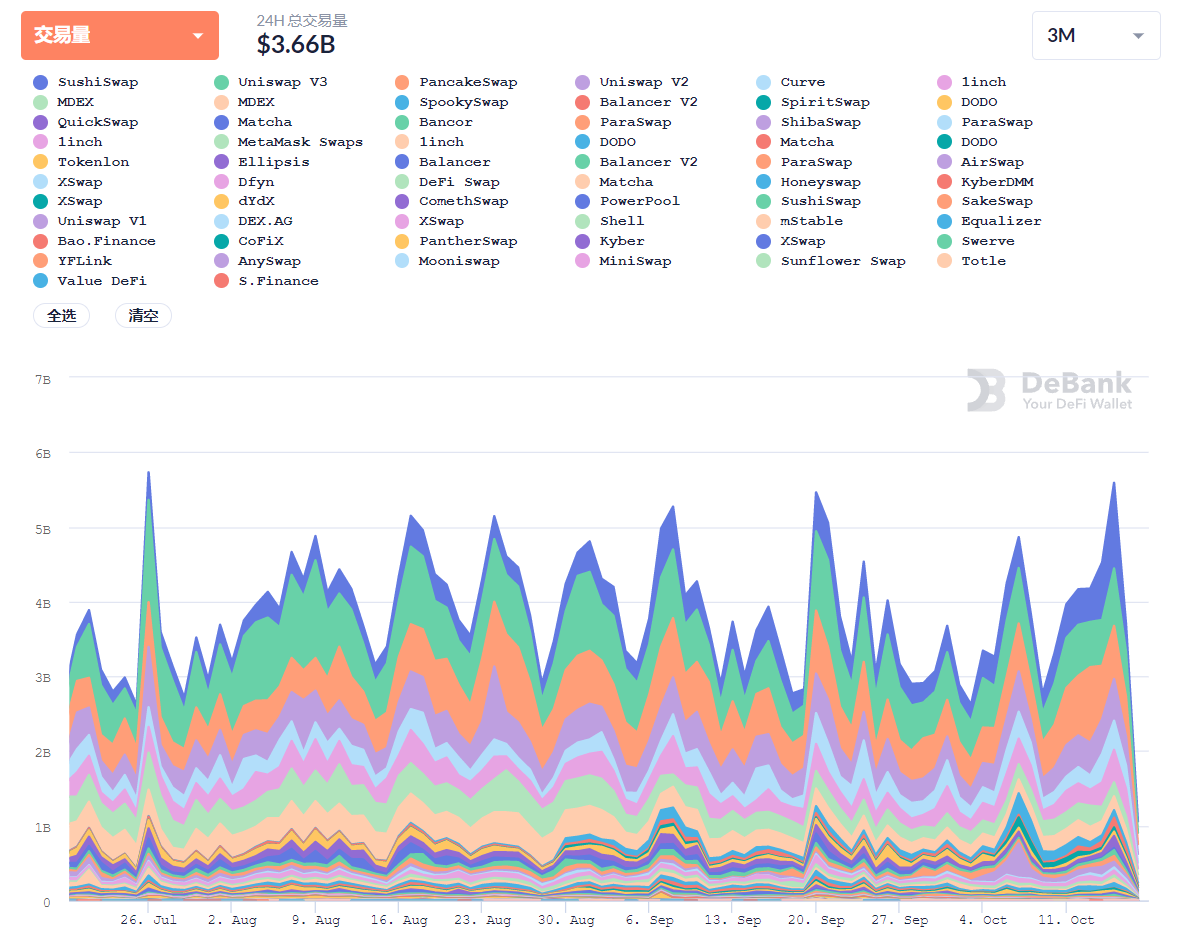Viewport: 1183px width, 932px height.
Task: Click the DeFi Swap legend dot
Action: 402,182
